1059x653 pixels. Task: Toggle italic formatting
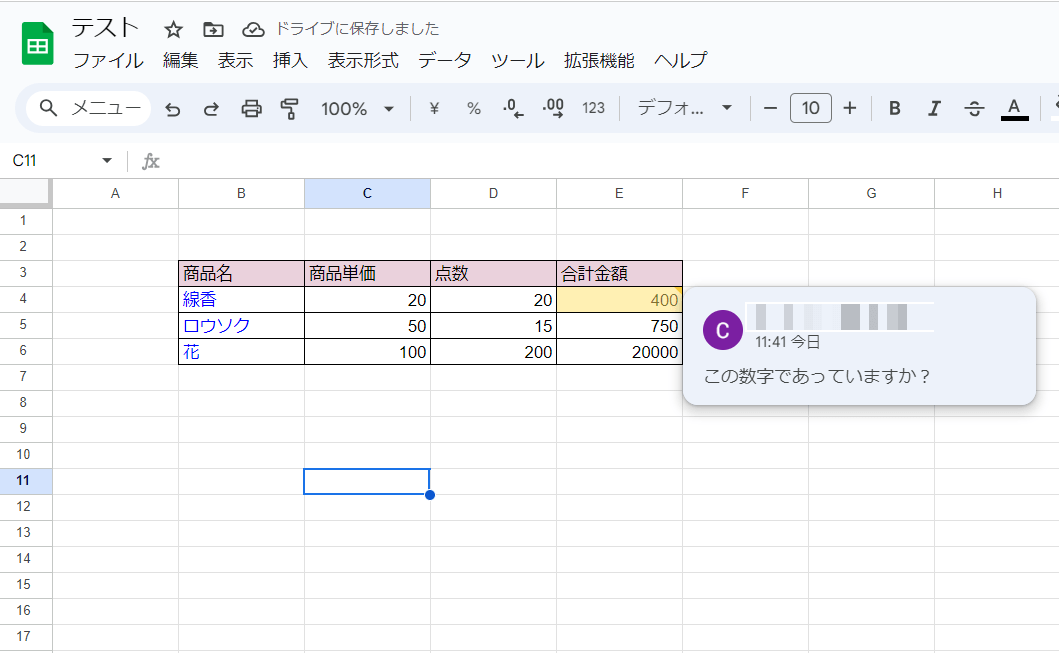(x=935, y=109)
